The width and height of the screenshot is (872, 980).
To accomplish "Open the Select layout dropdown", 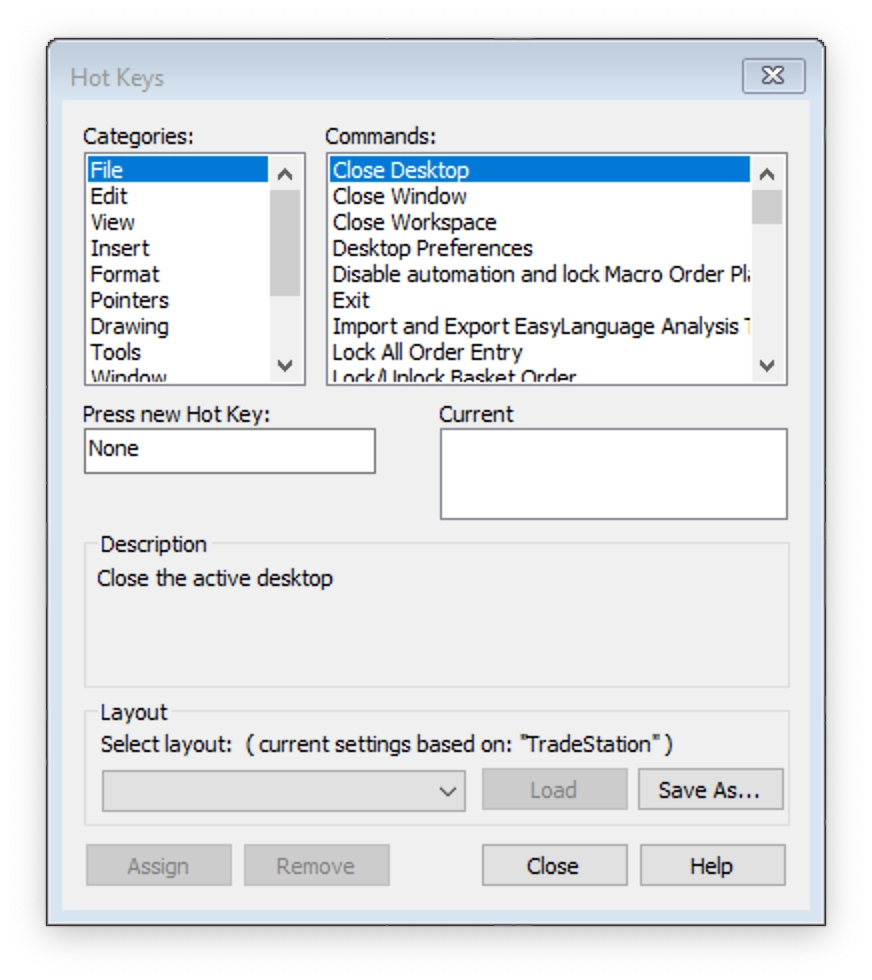I will (284, 791).
